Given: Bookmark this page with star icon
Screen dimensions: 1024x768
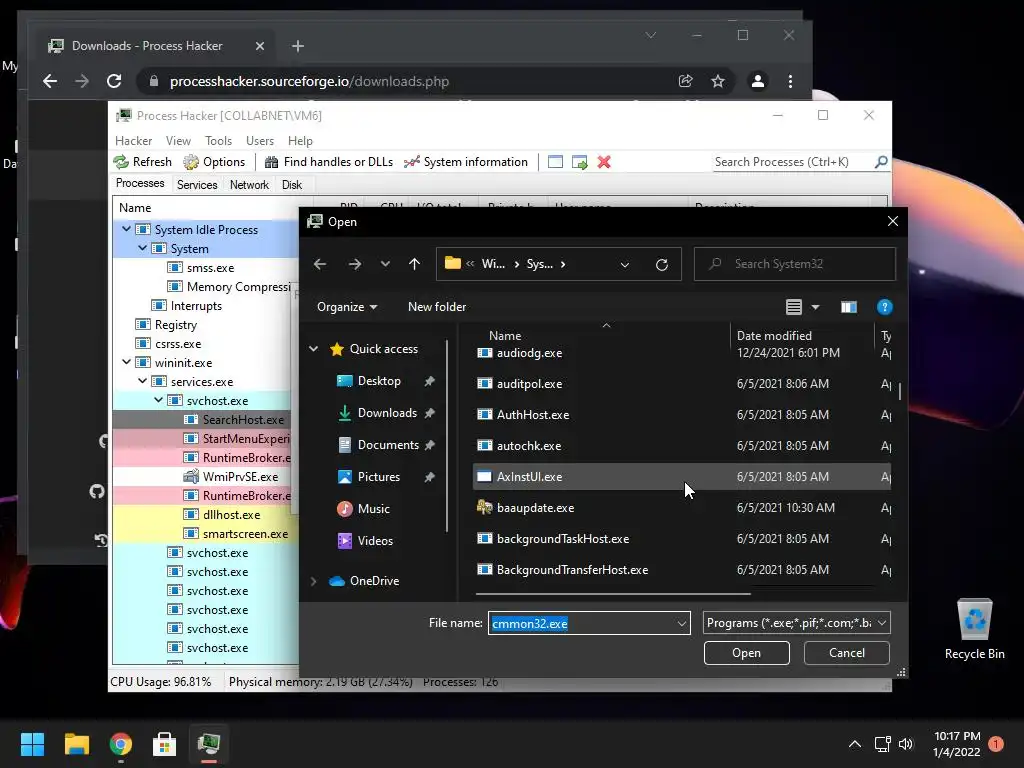Looking at the screenshot, I should click(x=718, y=81).
